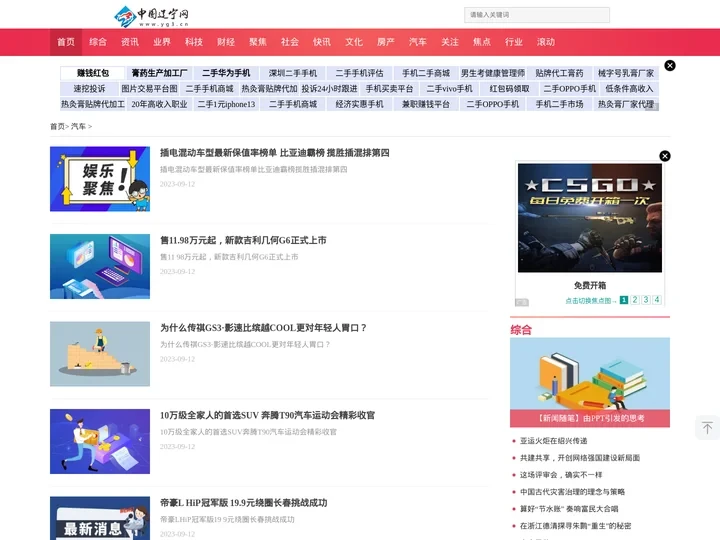Click 汽车 in the breadcrumb

(x=78, y=126)
